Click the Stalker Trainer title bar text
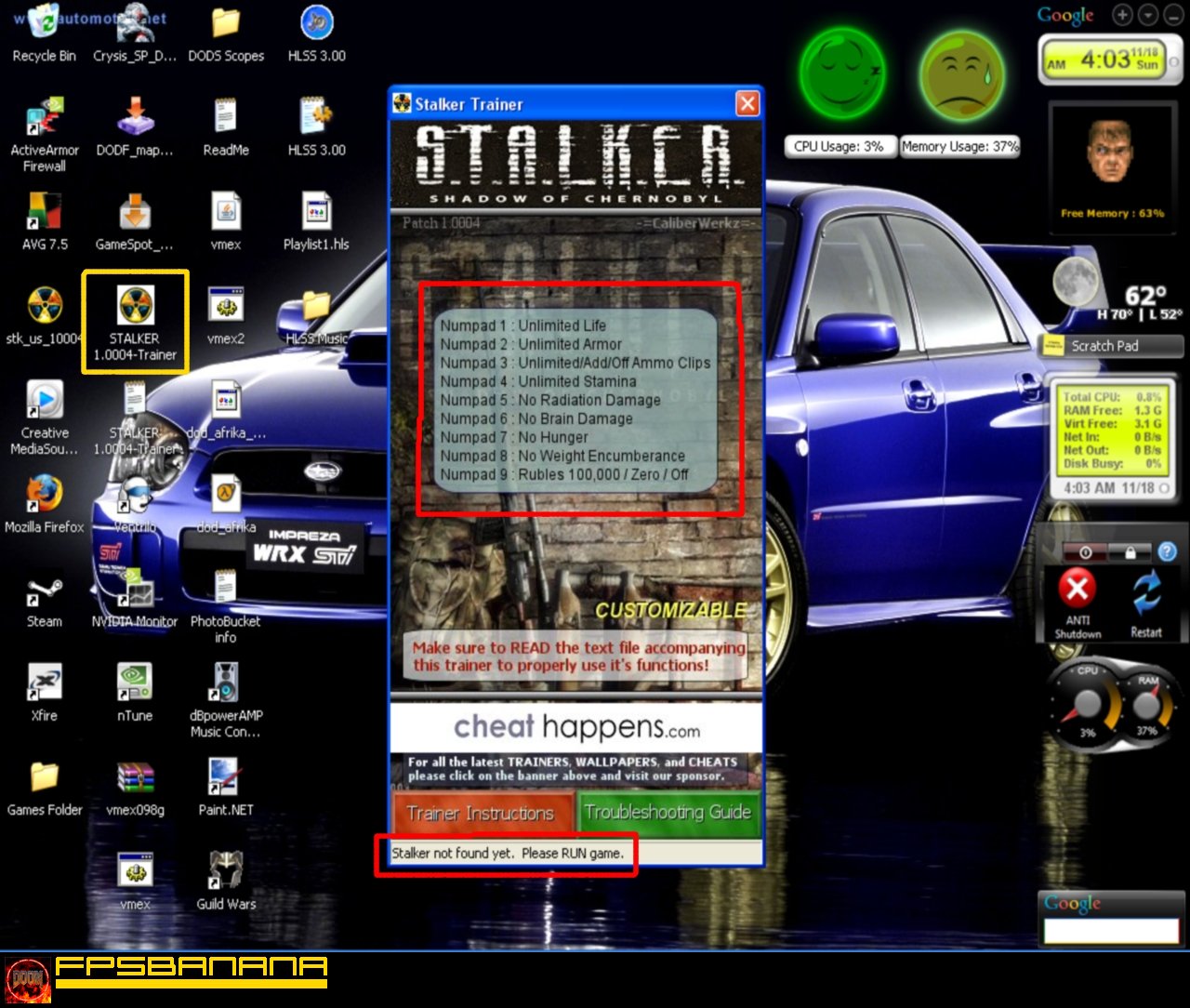1190x1008 pixels. click(469, 104)
